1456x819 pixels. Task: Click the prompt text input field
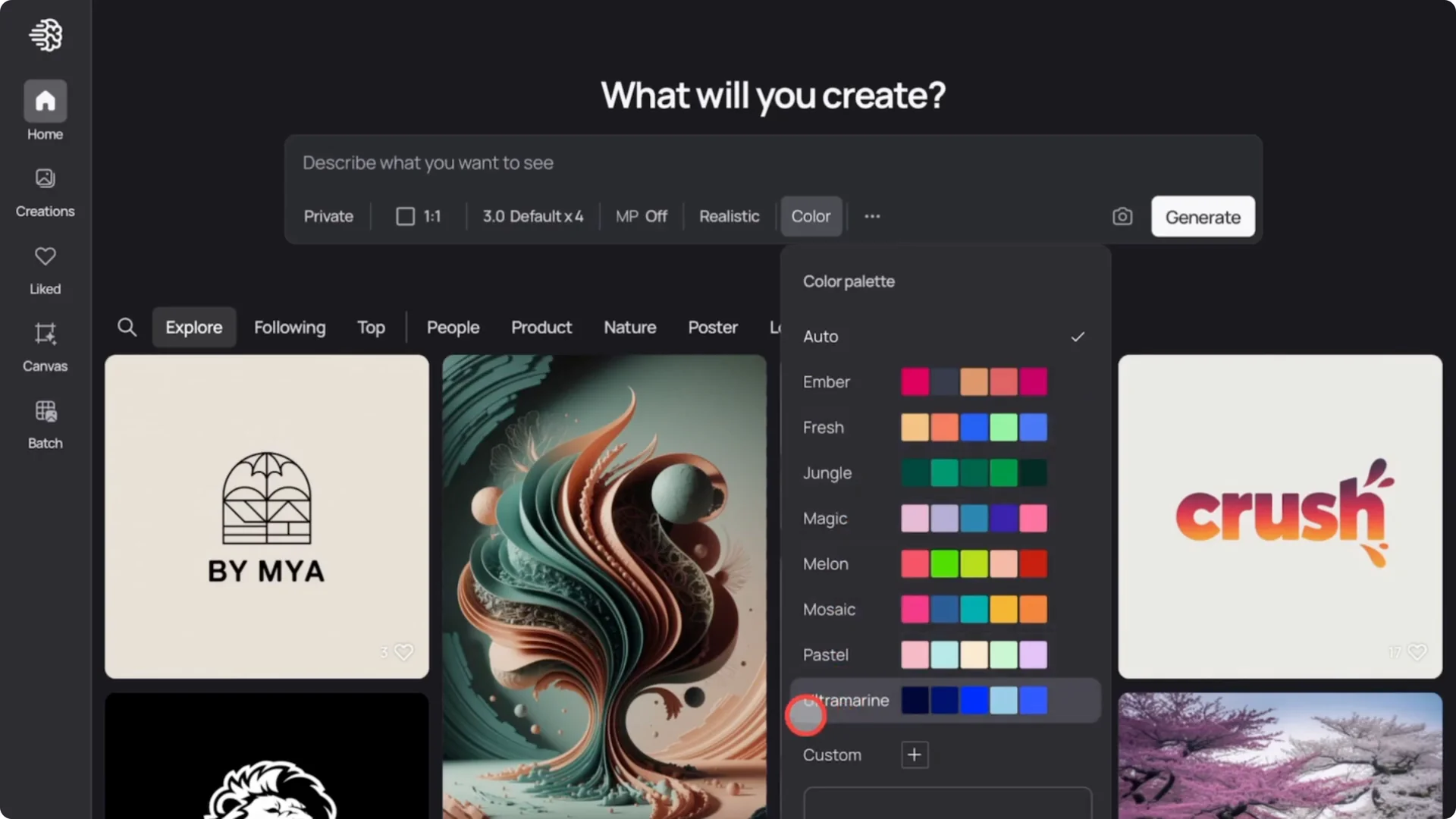pos(607,162)
